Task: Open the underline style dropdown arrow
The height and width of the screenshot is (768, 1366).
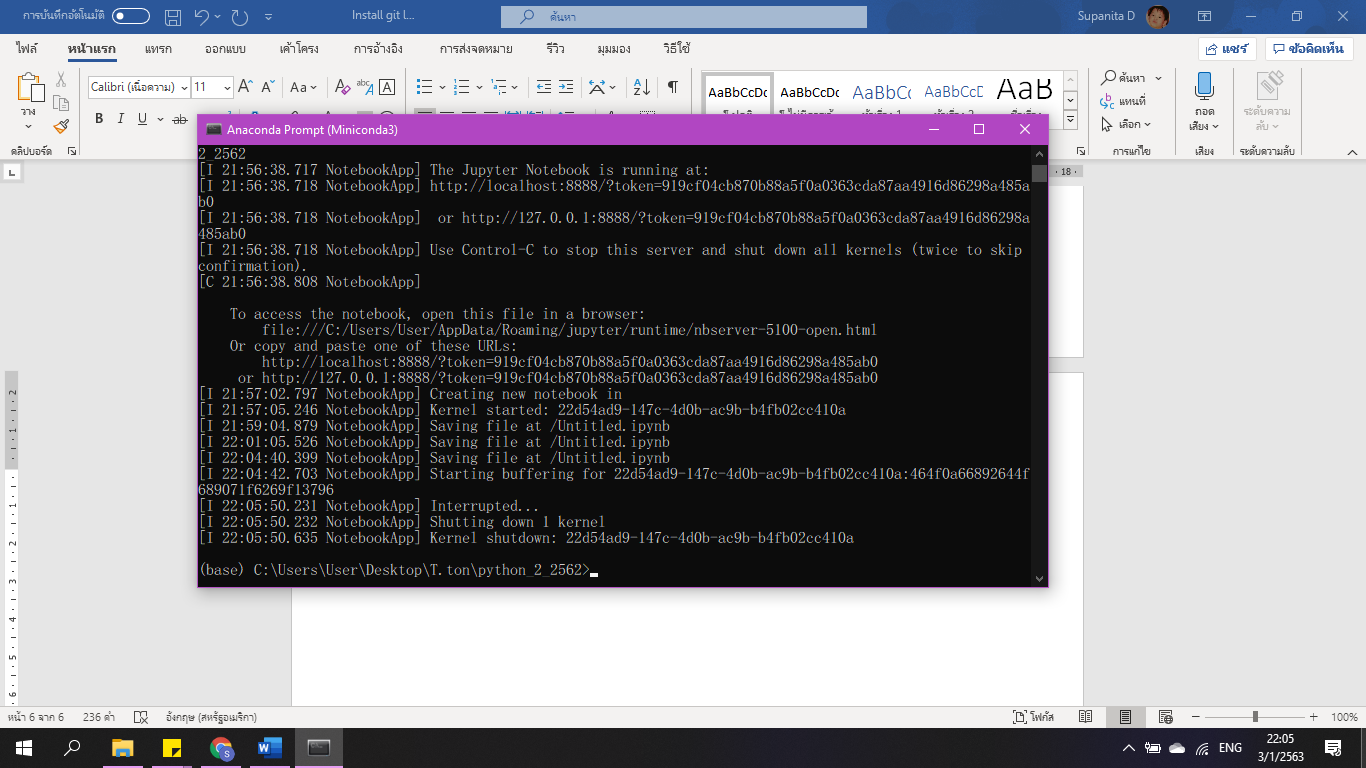Action: [x=159, y=119]
